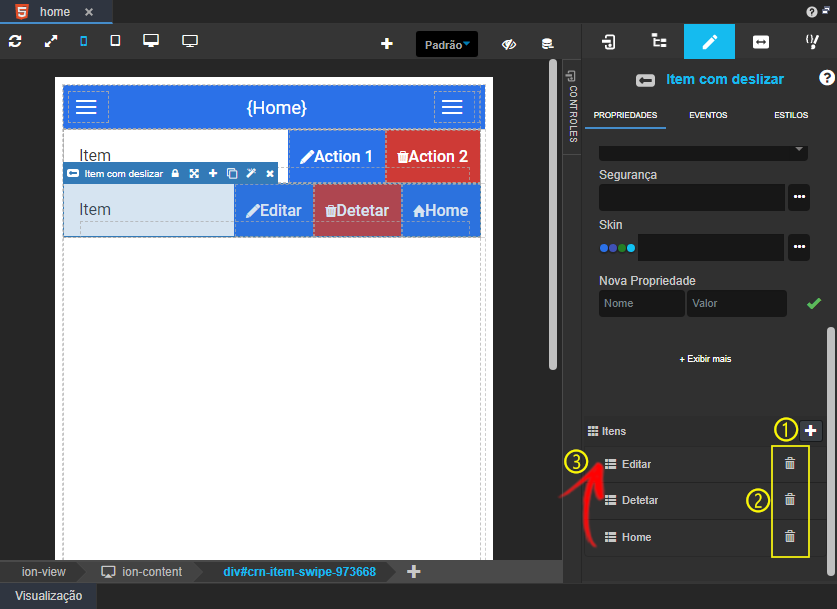The image size is (837, 609).
Task: Select the mobile phone viewport
Action: coord(84,41)
